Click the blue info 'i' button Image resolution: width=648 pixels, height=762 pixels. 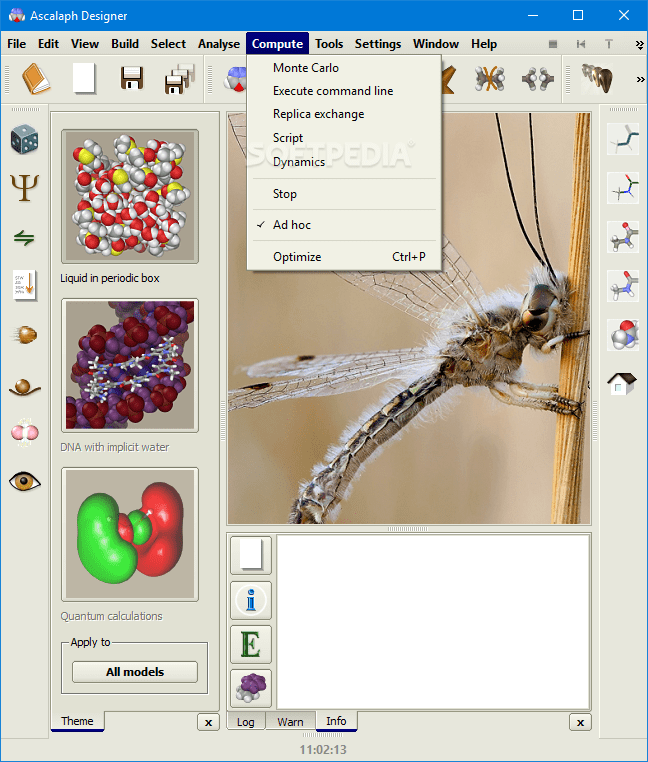point(251,600)
